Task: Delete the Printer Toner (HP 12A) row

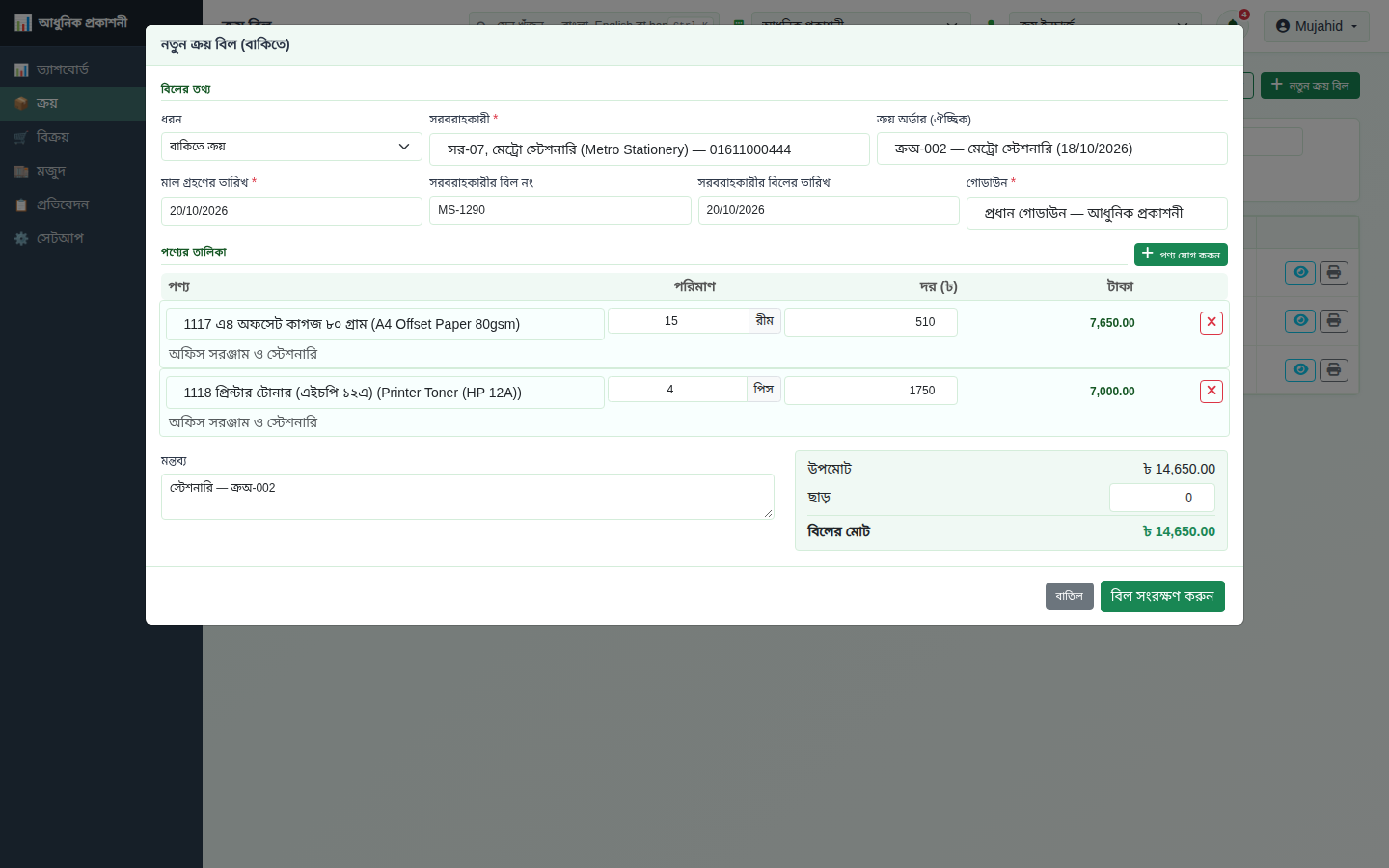Action: (1212, 392)
